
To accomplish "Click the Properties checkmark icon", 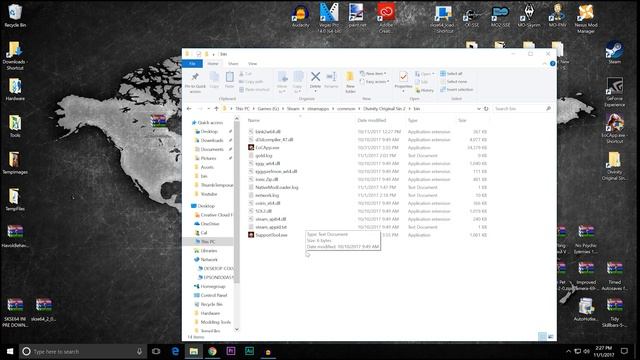I will (x=403, y=77).
